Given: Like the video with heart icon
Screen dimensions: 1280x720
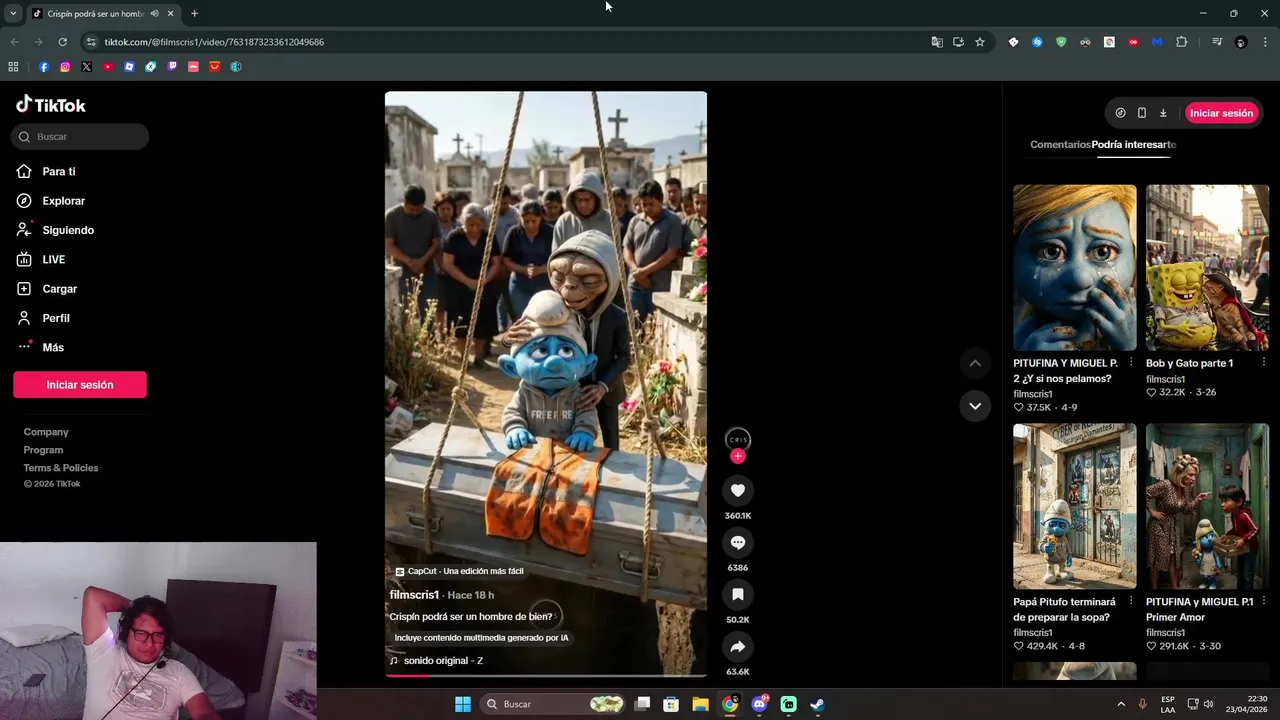Looking at the screenshot, I should pos(738,490).
